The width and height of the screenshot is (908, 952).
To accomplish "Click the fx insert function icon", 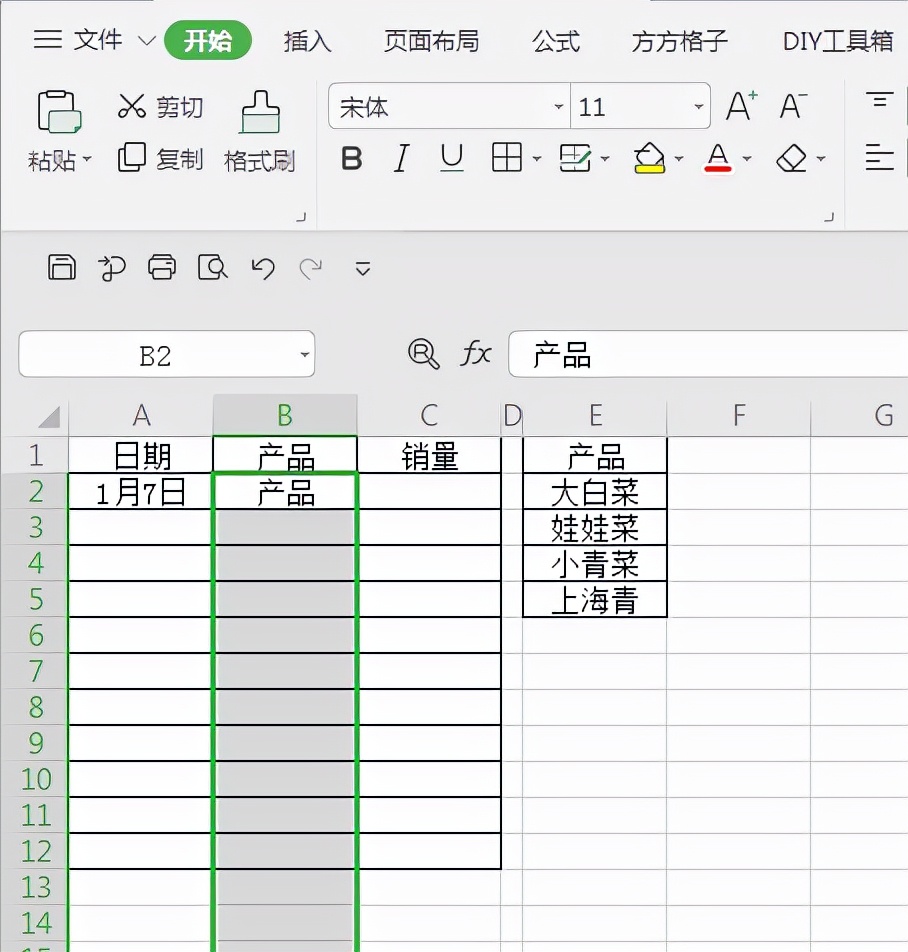I will (476, 353).
